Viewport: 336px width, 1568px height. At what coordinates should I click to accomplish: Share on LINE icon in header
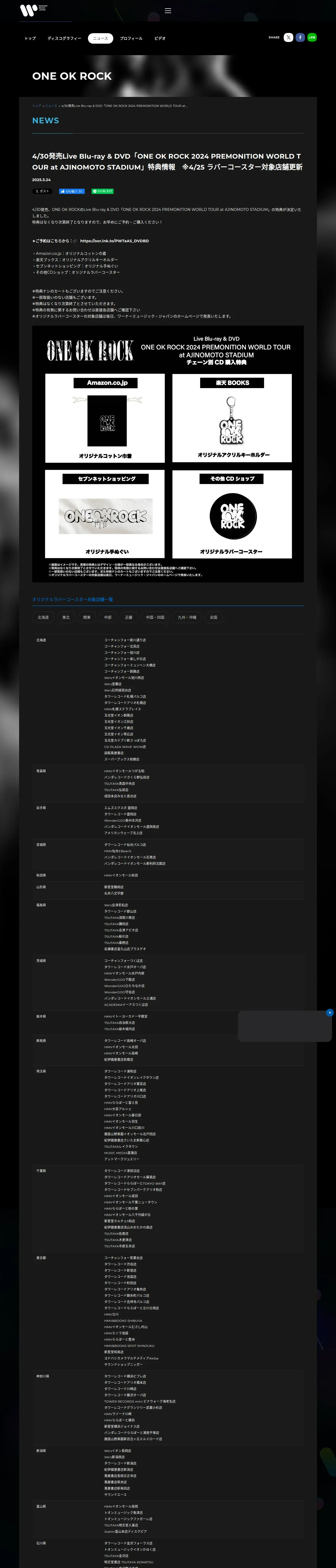click(312, 37)
